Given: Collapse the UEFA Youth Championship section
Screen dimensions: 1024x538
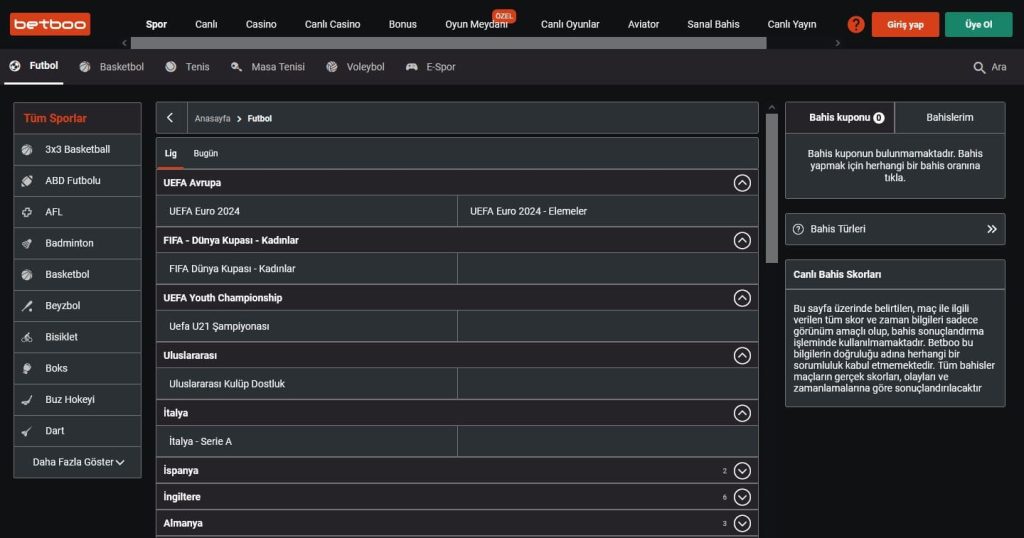Looking at the screenshot, I should click(742, 298).
